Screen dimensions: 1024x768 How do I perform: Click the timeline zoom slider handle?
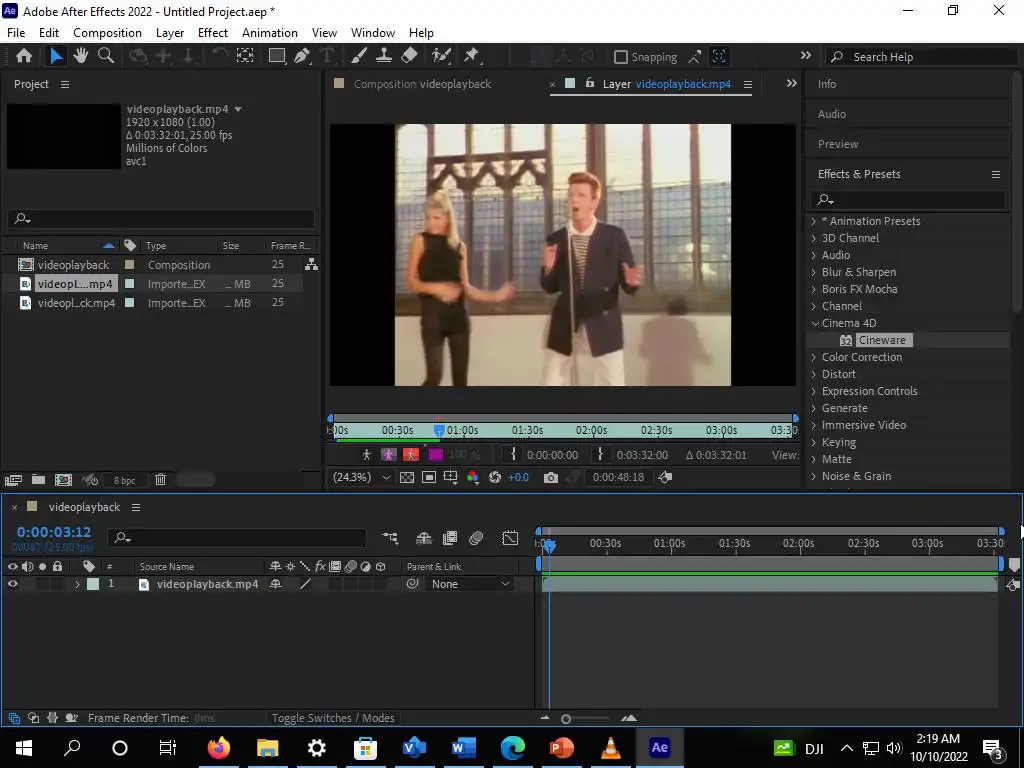coord(566,719)
